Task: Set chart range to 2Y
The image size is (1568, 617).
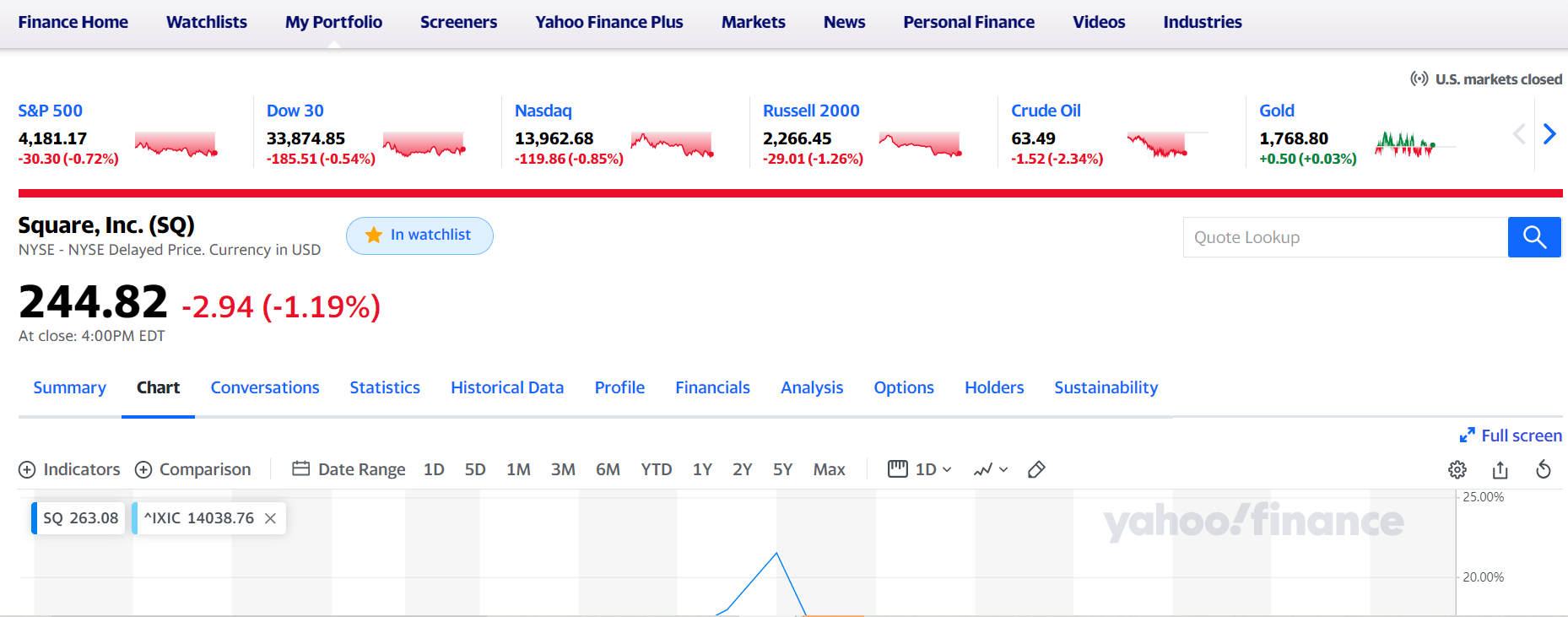Action: 742,469
